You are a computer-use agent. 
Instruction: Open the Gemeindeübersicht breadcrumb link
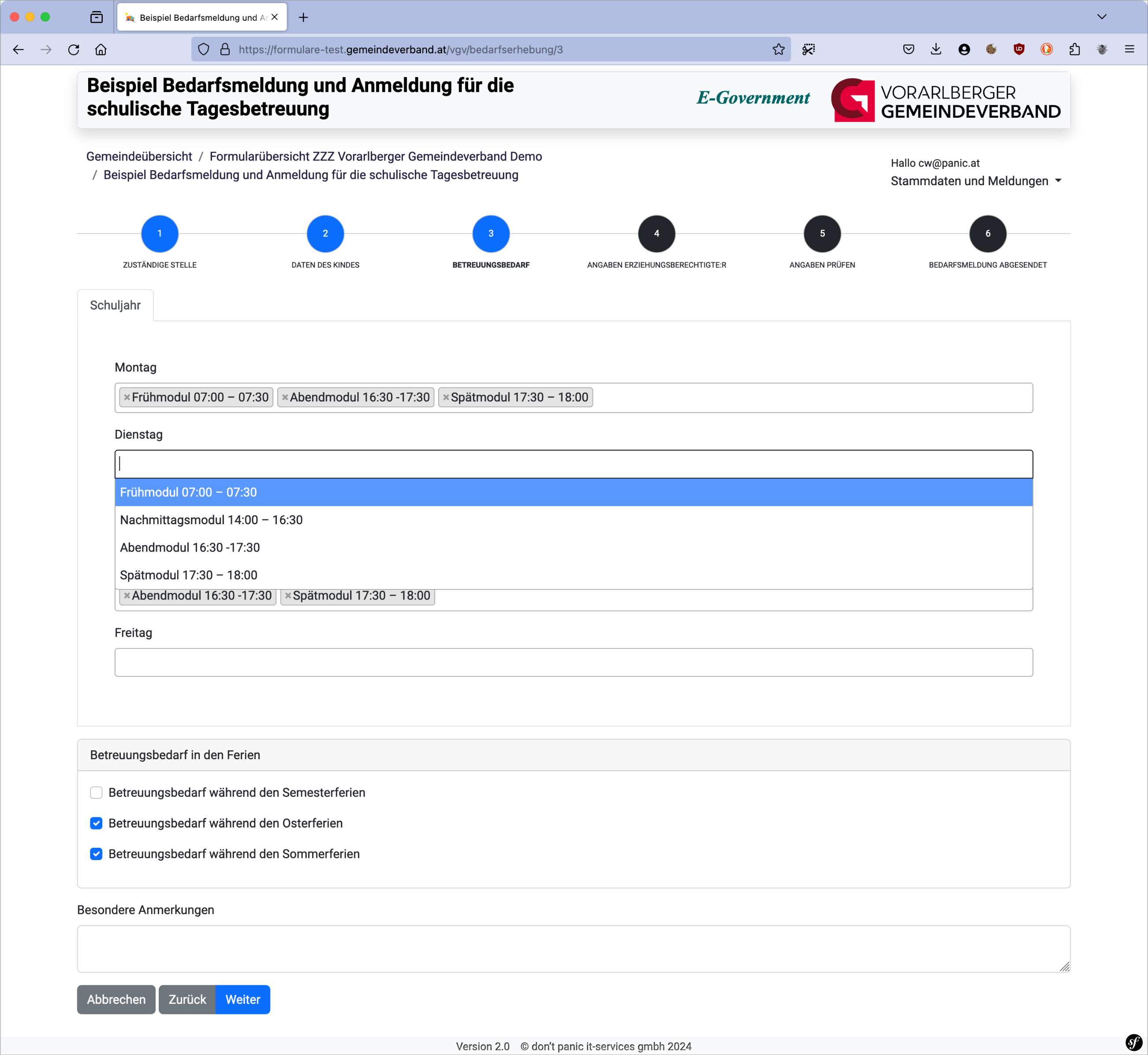139,157
